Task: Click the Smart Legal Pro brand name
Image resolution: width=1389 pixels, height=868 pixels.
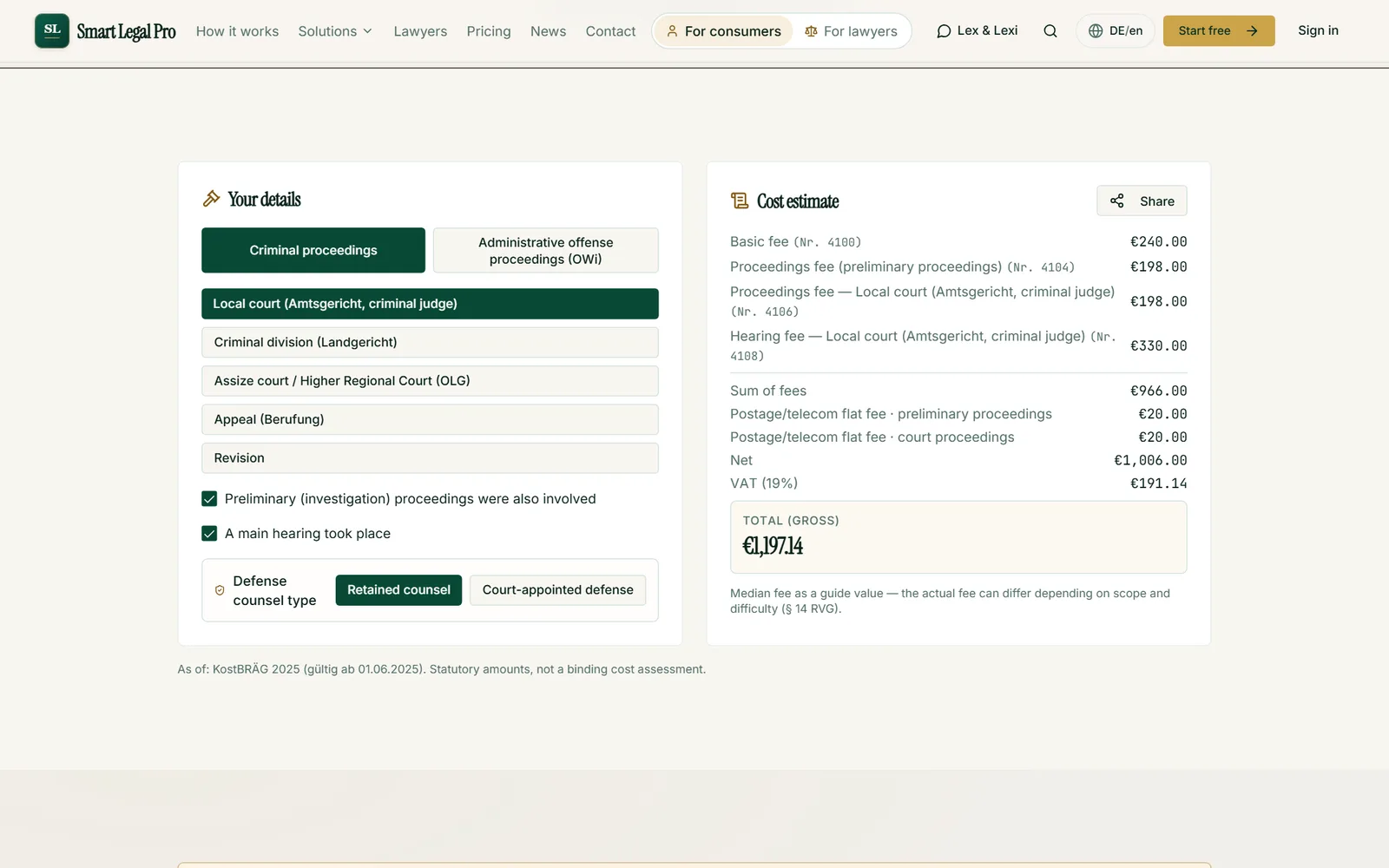Action: point(126,31)
